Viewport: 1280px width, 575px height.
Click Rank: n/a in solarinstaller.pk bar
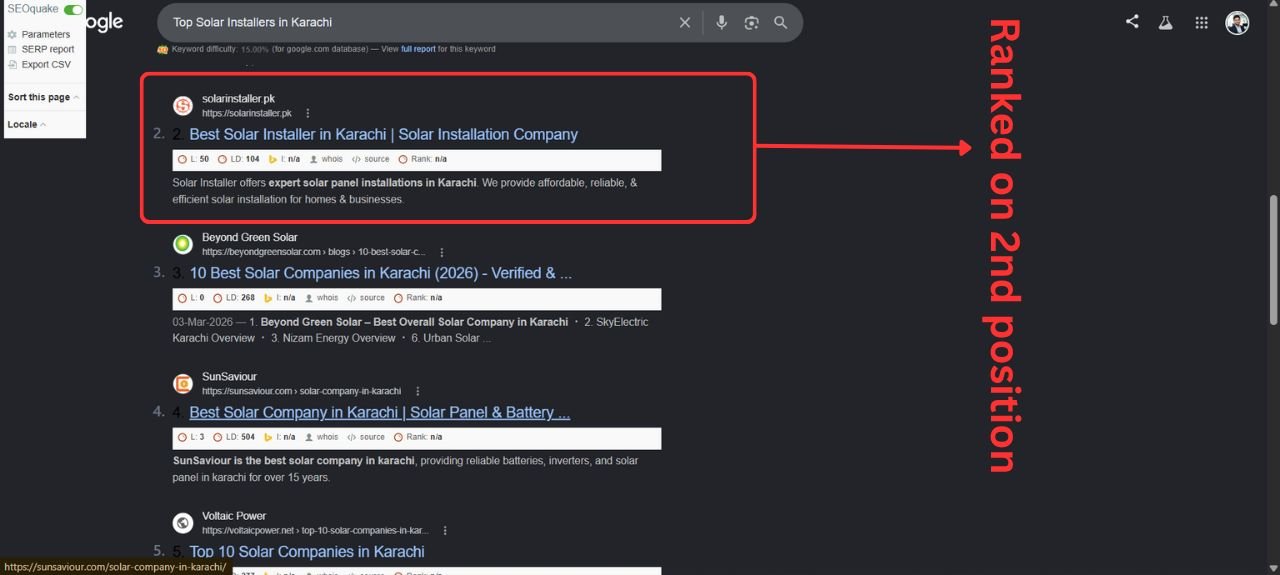coord(422,159)
